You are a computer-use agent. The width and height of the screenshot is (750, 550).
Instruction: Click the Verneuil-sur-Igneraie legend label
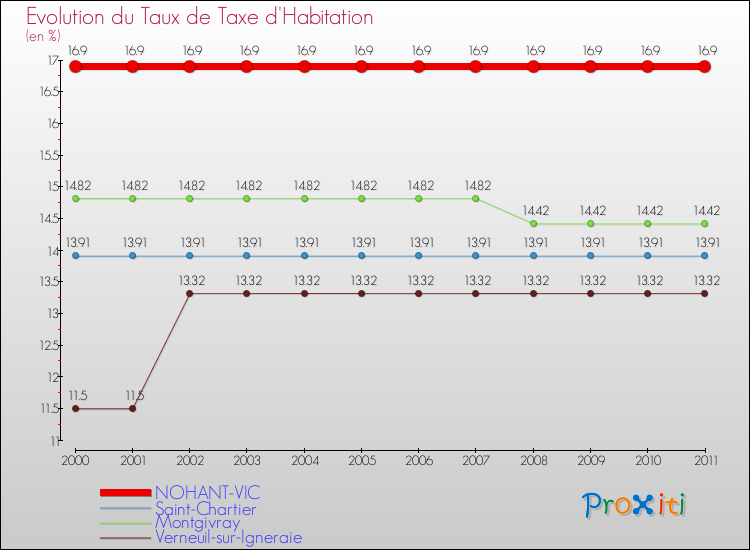(x=228, y=538)
